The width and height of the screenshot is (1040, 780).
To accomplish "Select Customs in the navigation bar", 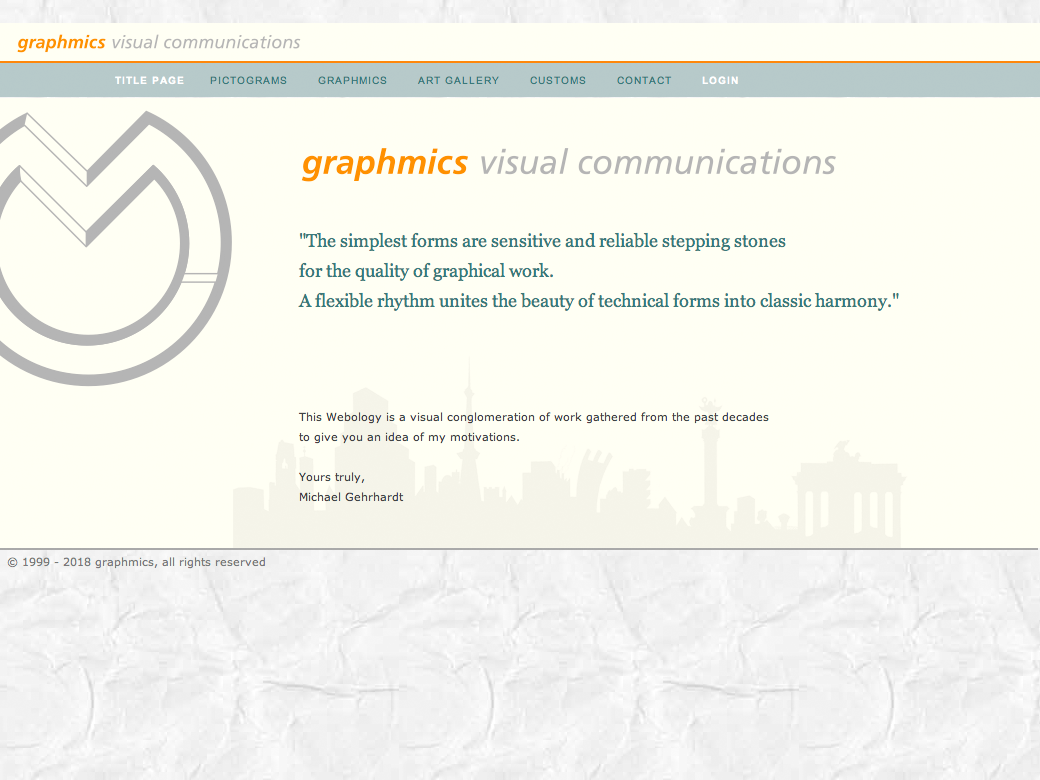I will click(x=558, y=80).
